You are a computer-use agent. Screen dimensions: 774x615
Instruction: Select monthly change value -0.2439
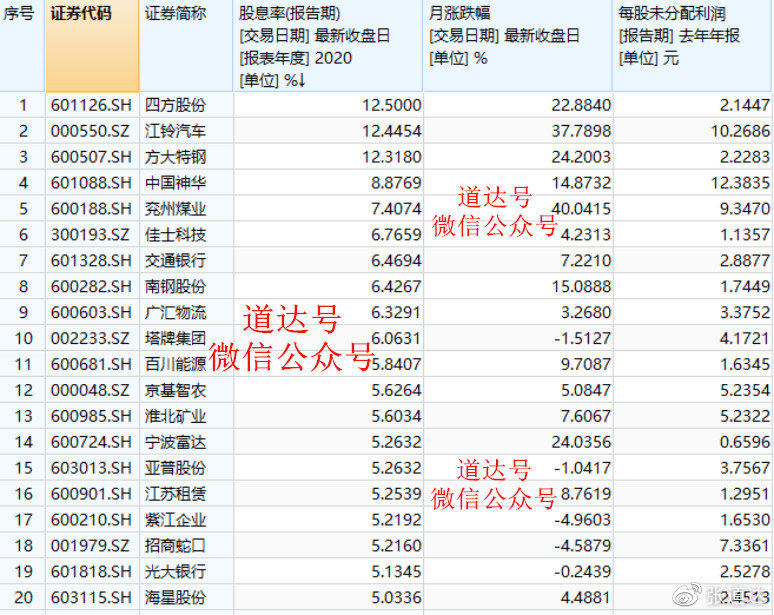[583, 572]
